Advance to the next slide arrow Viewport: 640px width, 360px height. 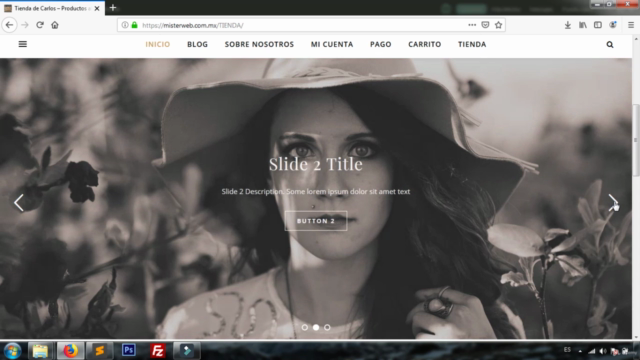pyautogui.click(x=613, y=202)
